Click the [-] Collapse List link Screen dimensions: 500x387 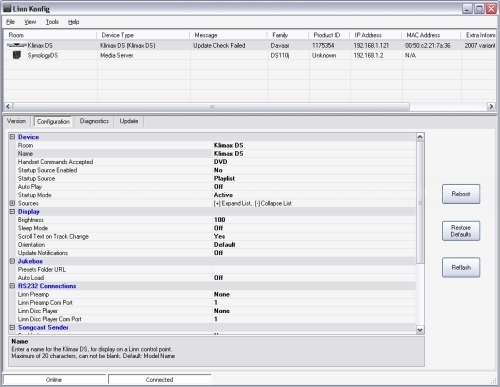[273, 203]
